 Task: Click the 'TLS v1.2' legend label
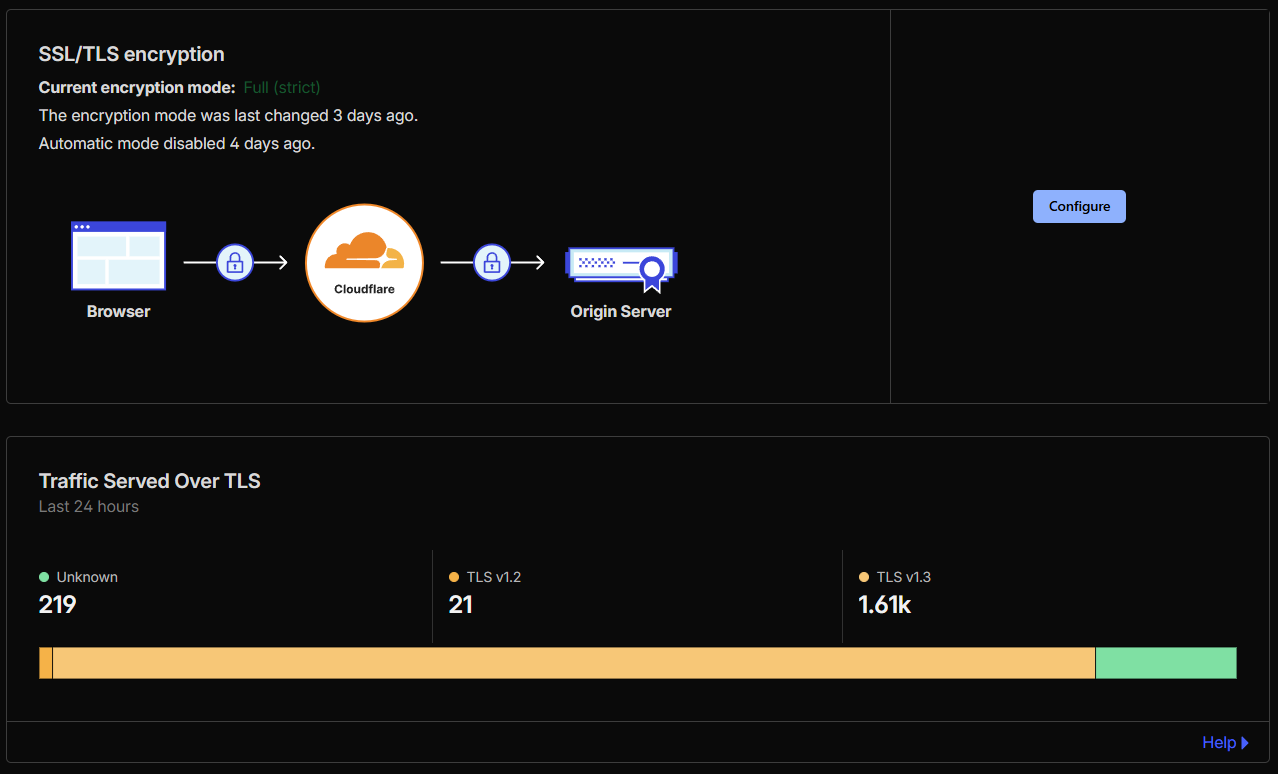click(x=494, y=577)
